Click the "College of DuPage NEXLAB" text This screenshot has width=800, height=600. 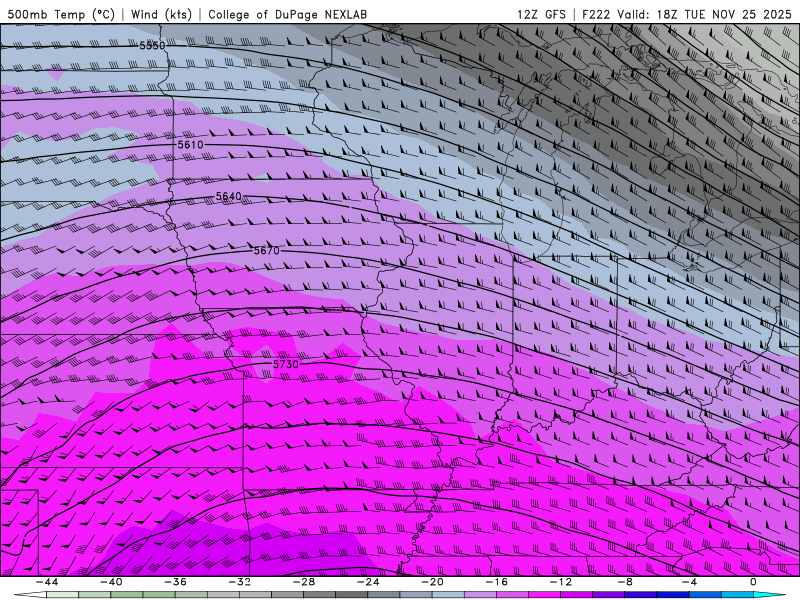(287, 14)
